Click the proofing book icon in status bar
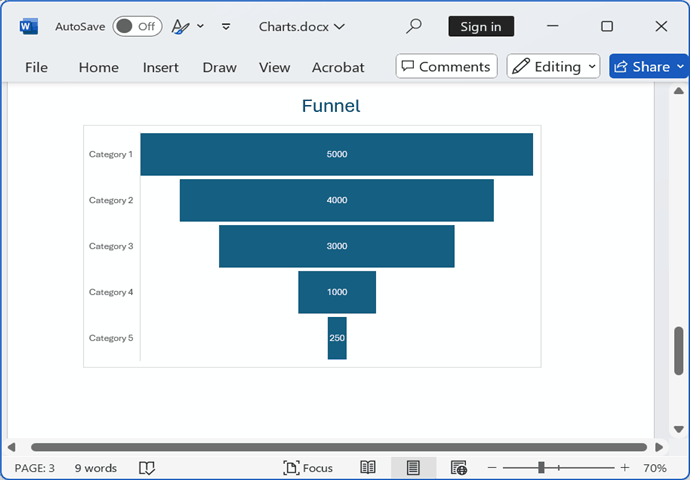Viewport: 690px width, 480px height. (x=147, y=468)
